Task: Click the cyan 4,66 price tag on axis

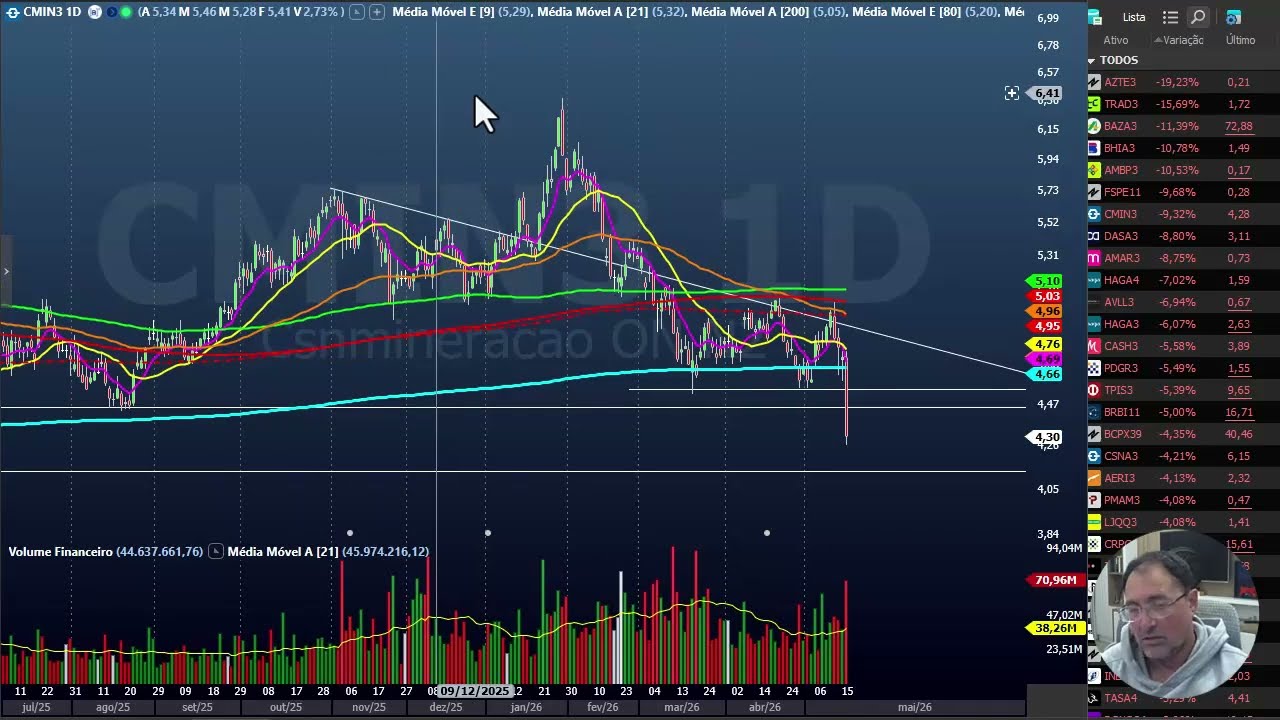Action: click(1045, 374)
